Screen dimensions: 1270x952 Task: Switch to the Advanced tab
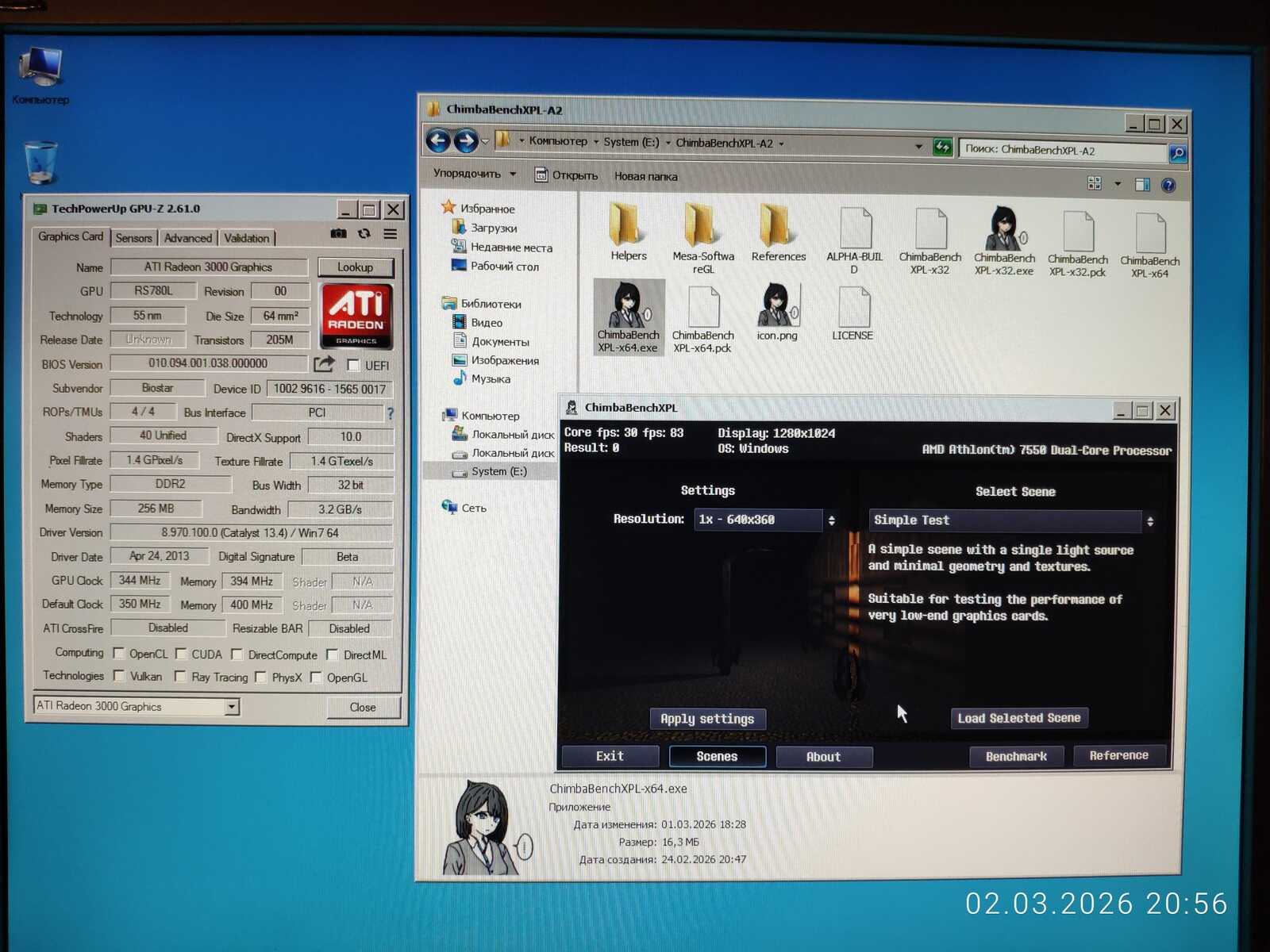tap(188, 238)
